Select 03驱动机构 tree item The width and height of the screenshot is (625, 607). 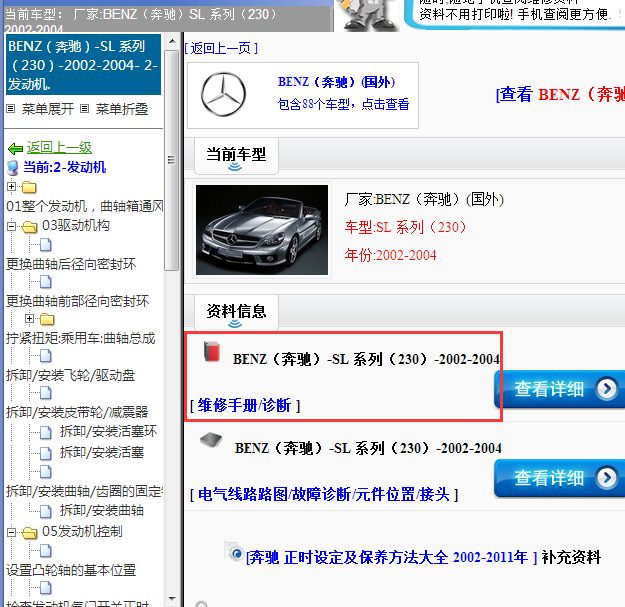76,226
